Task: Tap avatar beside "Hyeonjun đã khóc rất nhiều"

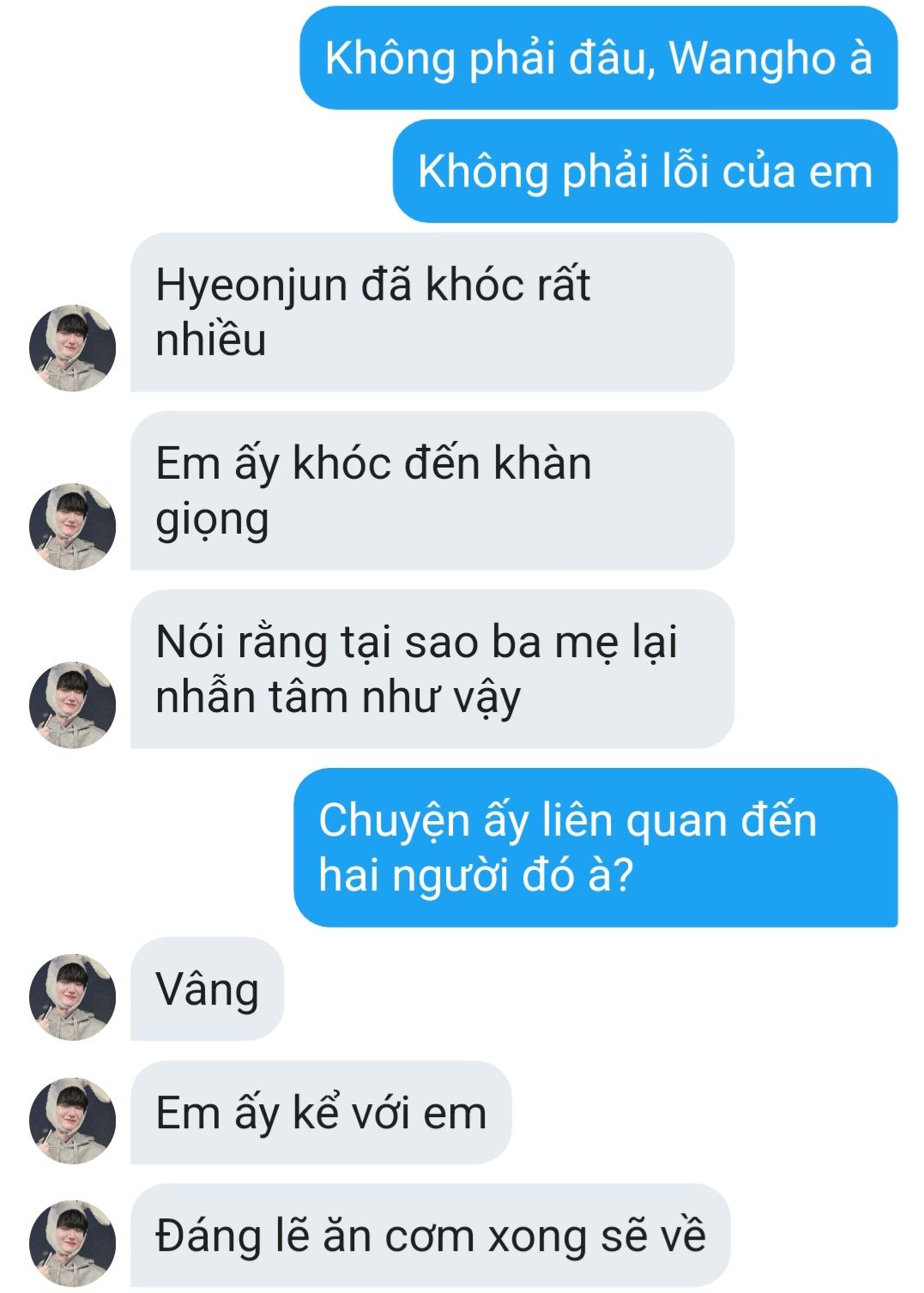Action: click(x=72, y=347)
